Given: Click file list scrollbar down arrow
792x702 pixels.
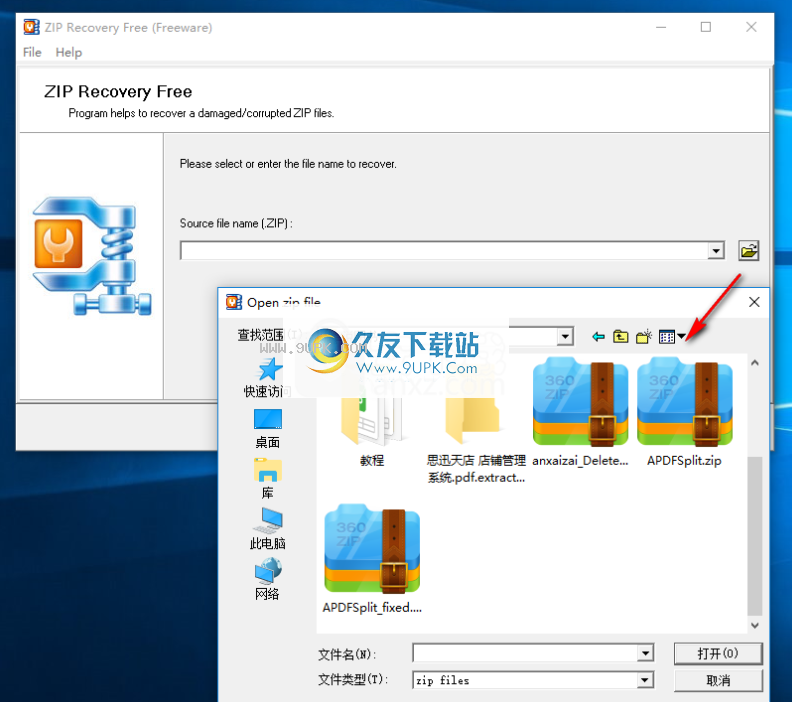Looking at the screenshot, I should pyautogui.click(x=755, y=625).
